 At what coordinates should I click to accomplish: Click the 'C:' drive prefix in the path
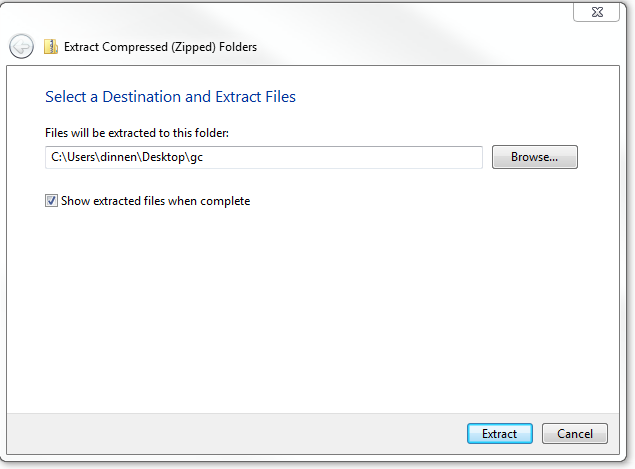pos(56,157)
